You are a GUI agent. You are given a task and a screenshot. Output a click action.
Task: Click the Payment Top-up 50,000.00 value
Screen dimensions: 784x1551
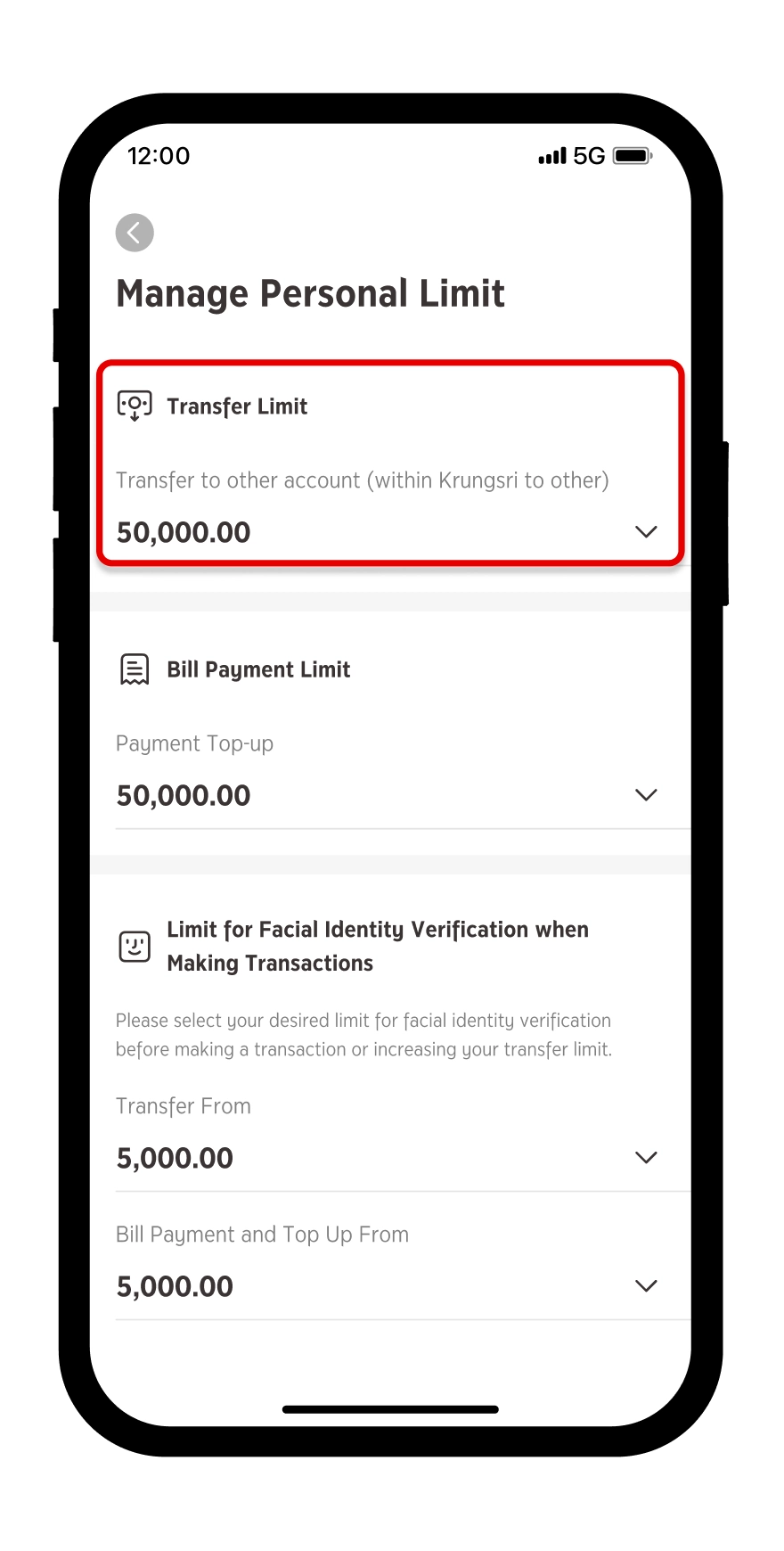pyautogui.click(x=184, y=795)
